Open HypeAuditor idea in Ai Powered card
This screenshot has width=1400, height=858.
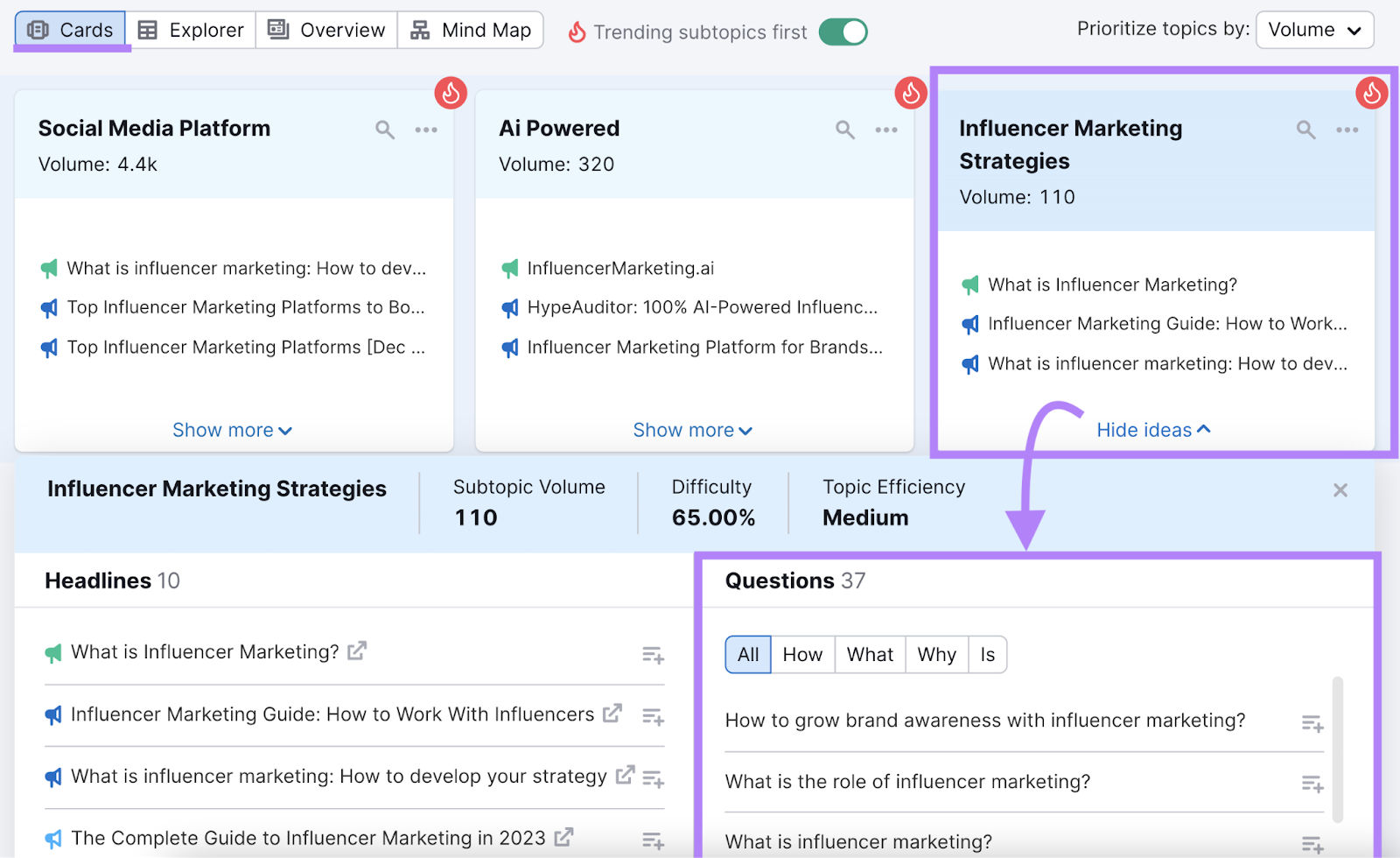tap(702, 307)
